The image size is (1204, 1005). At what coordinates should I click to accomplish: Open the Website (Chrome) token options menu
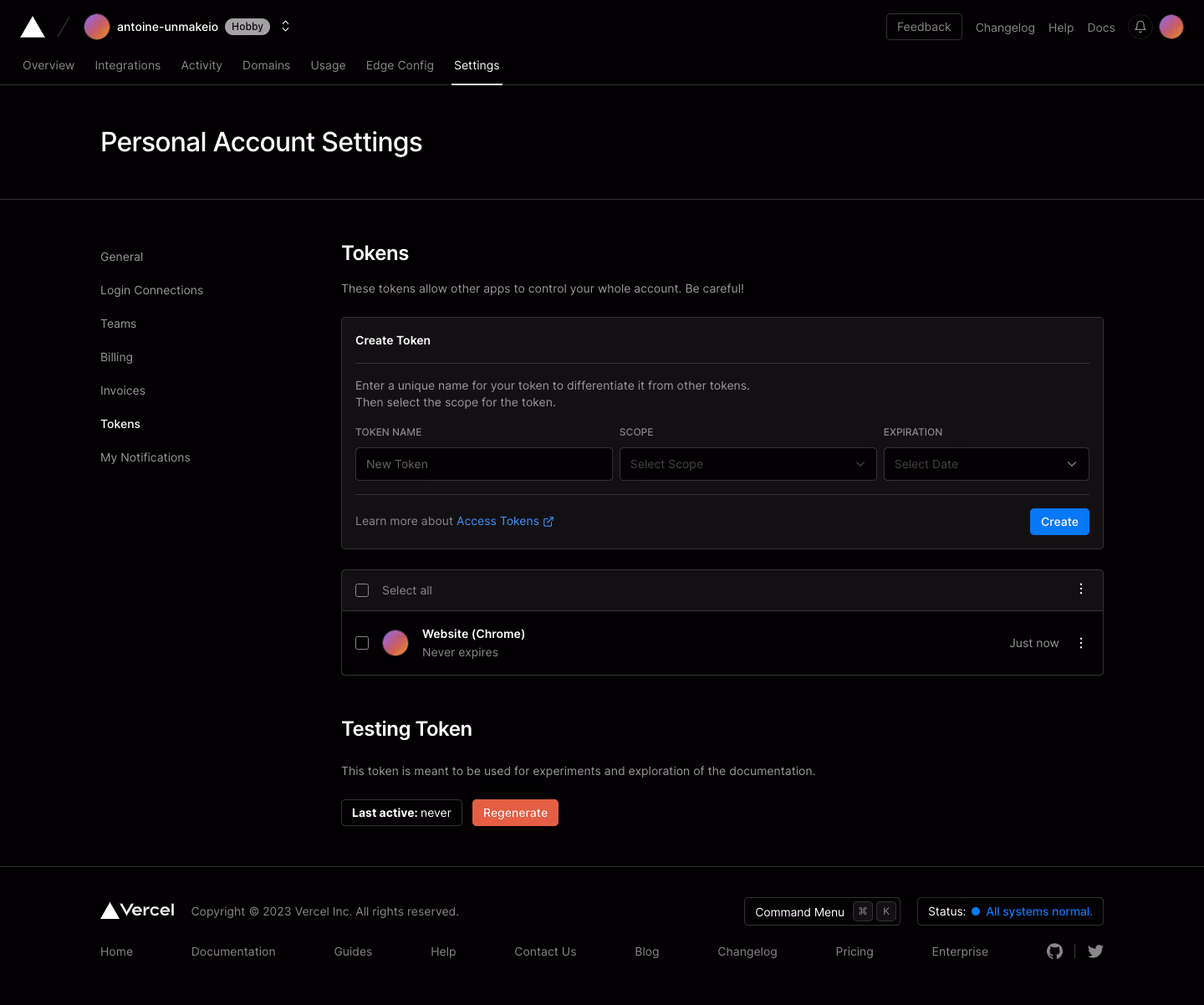pos(1081,643)
